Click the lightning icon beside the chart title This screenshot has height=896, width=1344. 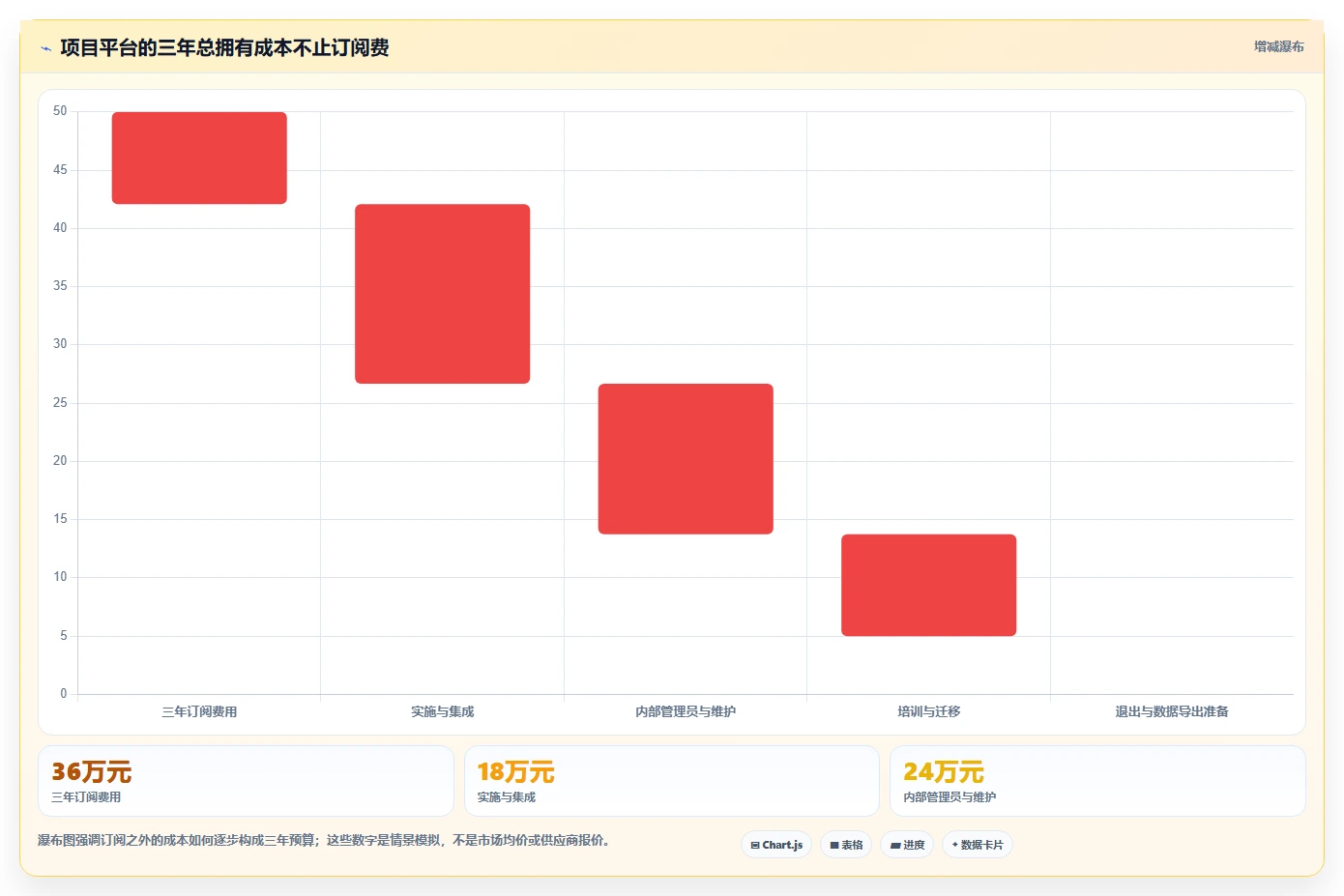coord(45,48)
